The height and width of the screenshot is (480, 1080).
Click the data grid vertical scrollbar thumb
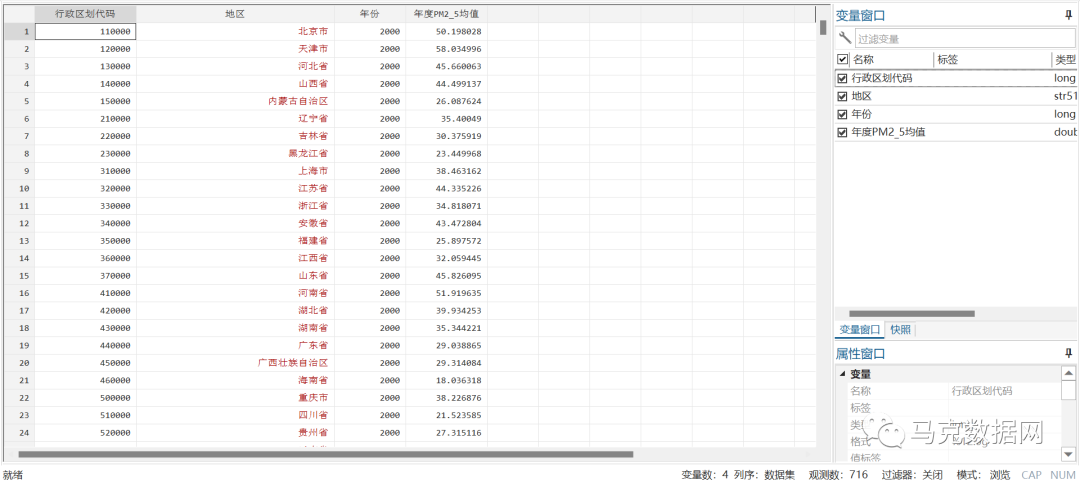tap(823, 28)
